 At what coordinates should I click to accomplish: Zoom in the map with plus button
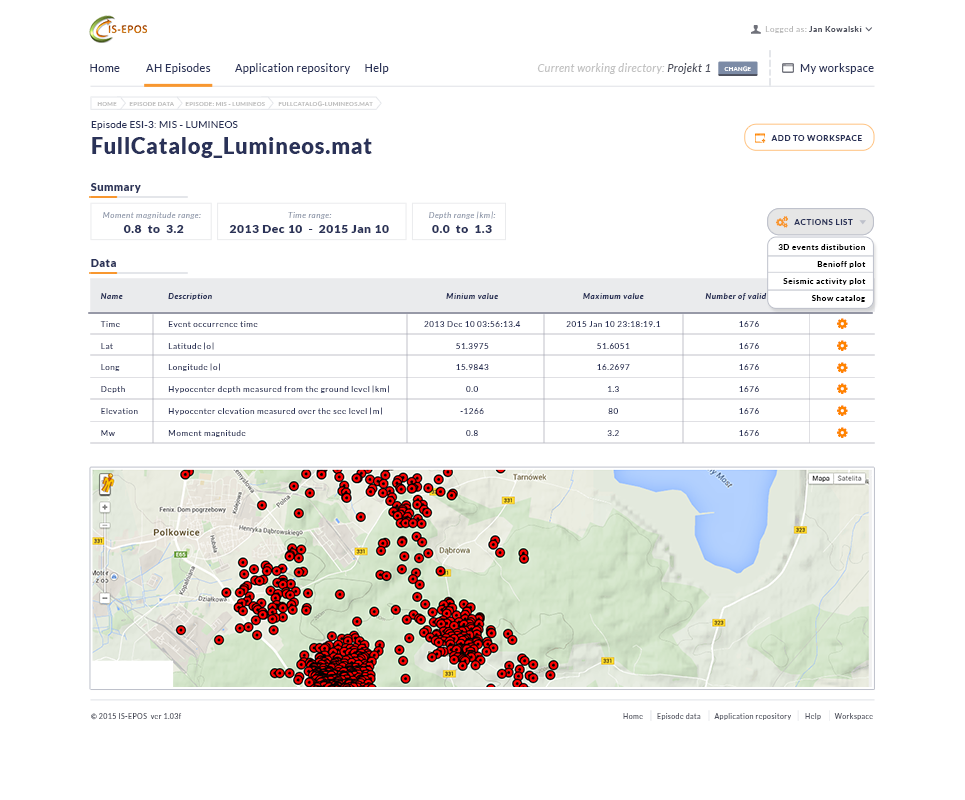coord(105,508)
